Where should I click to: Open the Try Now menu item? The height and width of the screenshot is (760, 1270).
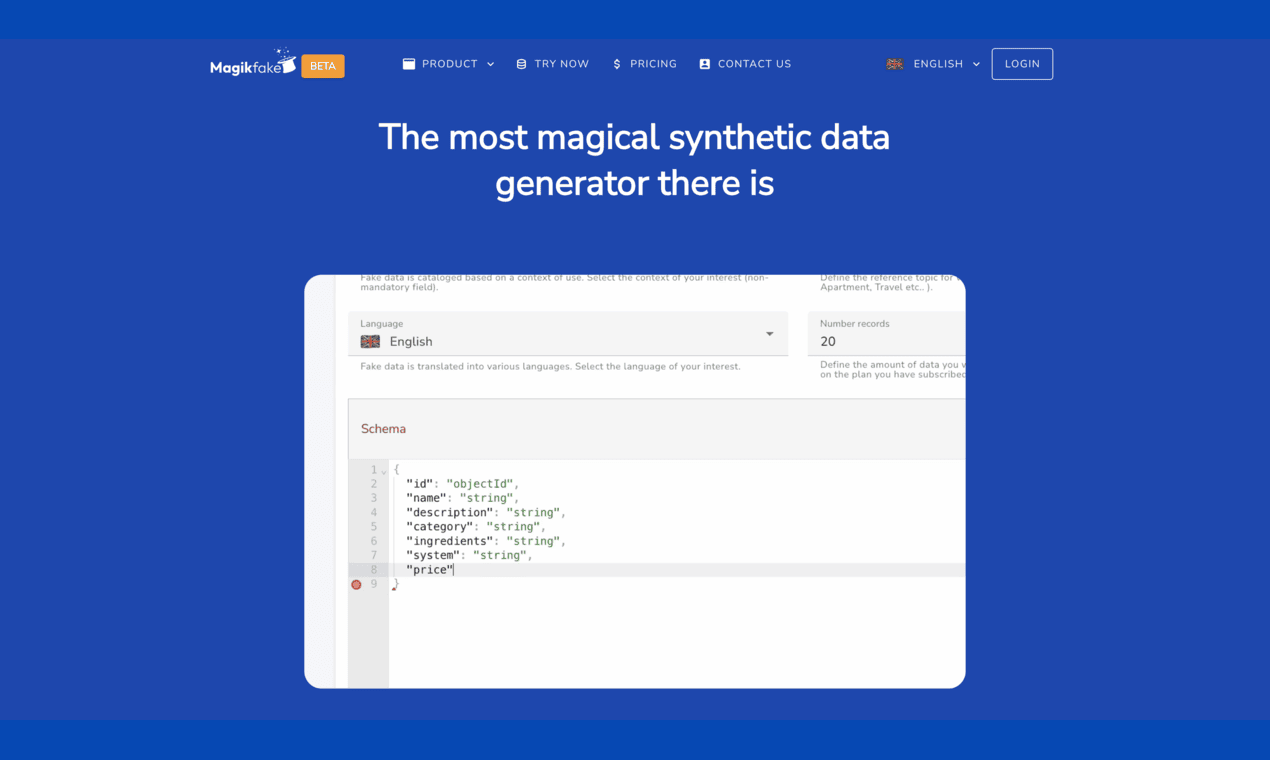[x=561, y=64]
